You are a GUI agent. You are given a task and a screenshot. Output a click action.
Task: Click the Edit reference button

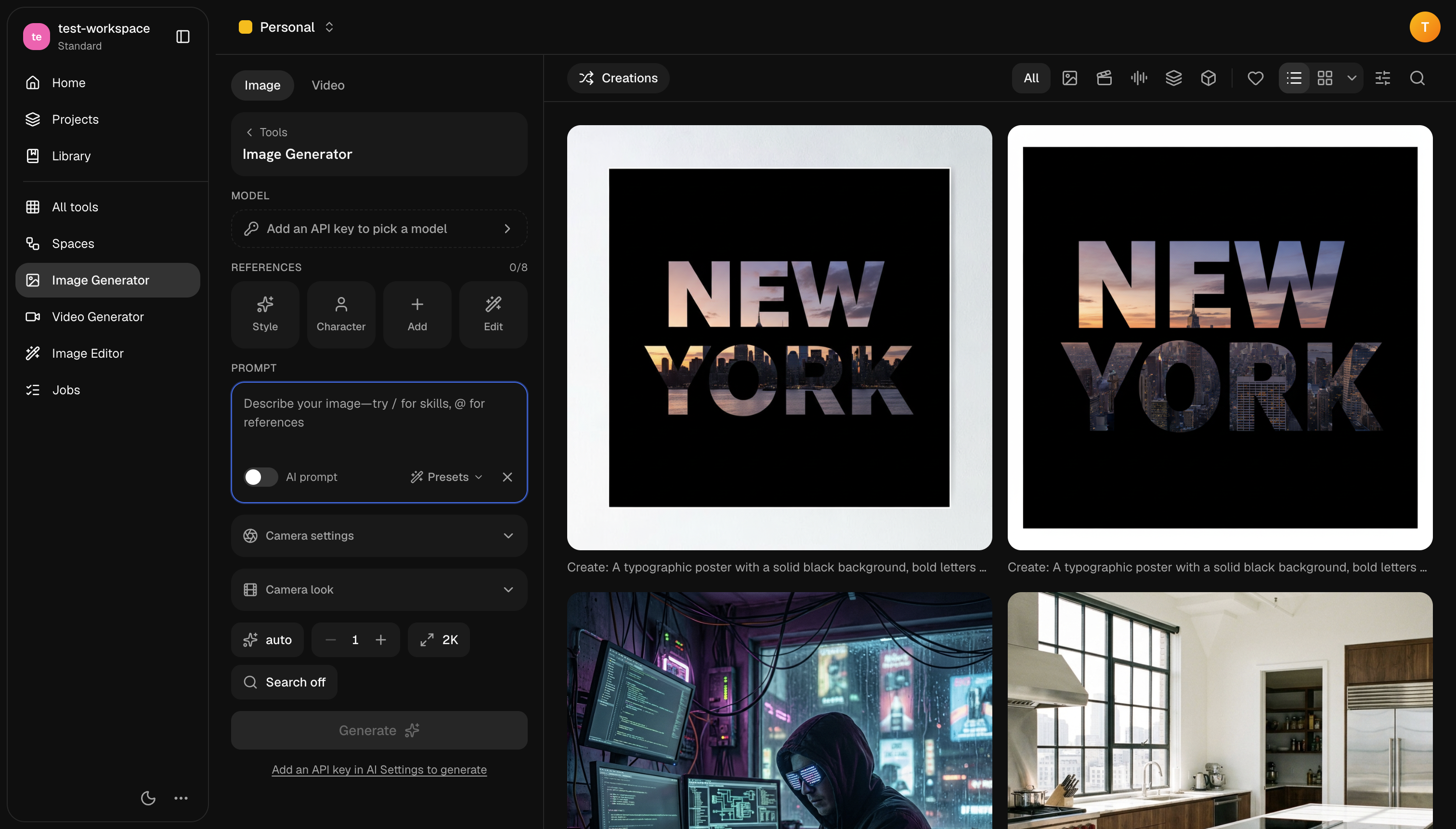[x=493, y=314]
